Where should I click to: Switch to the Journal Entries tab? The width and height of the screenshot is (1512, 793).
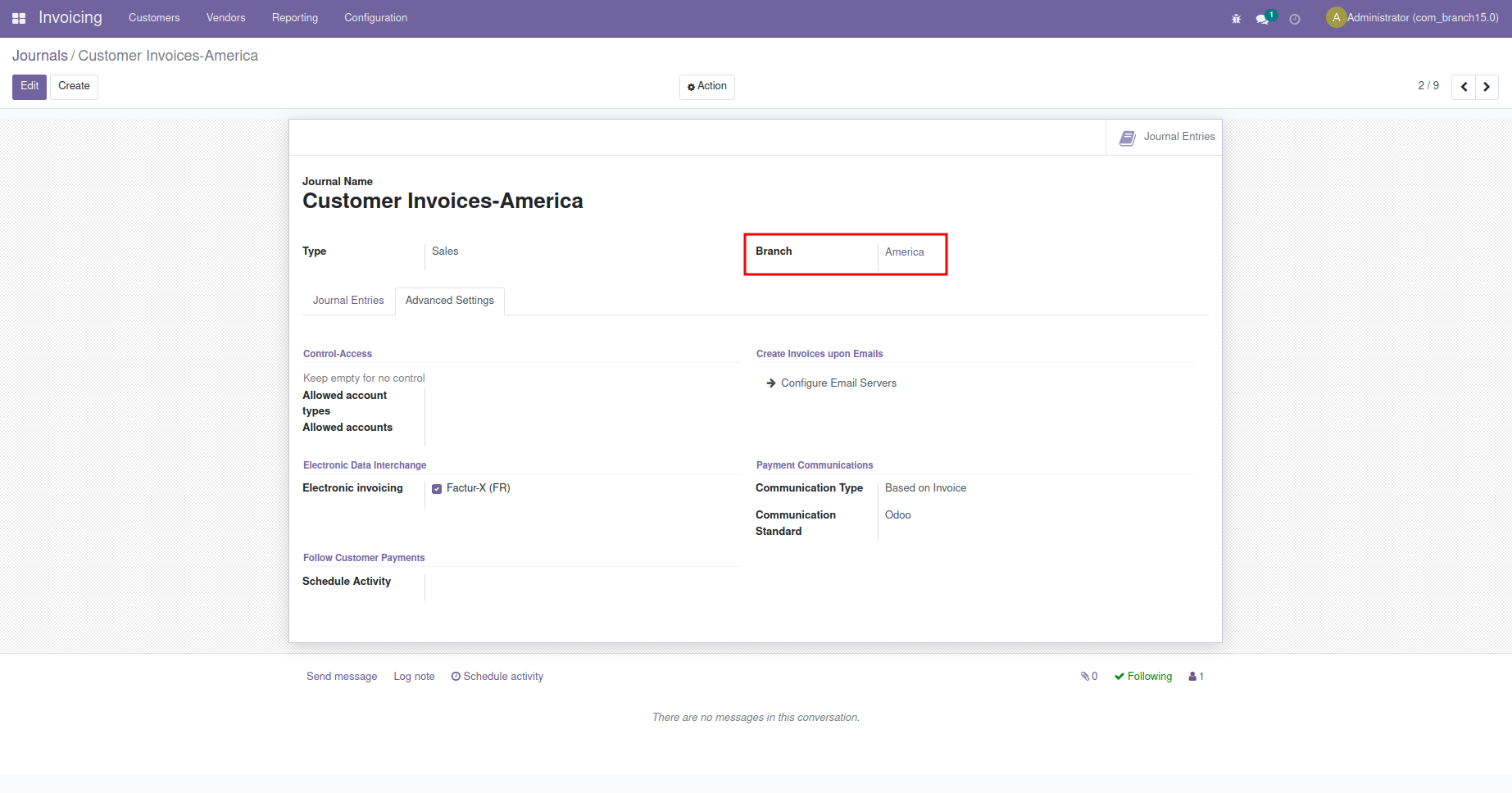click(348, 301)
